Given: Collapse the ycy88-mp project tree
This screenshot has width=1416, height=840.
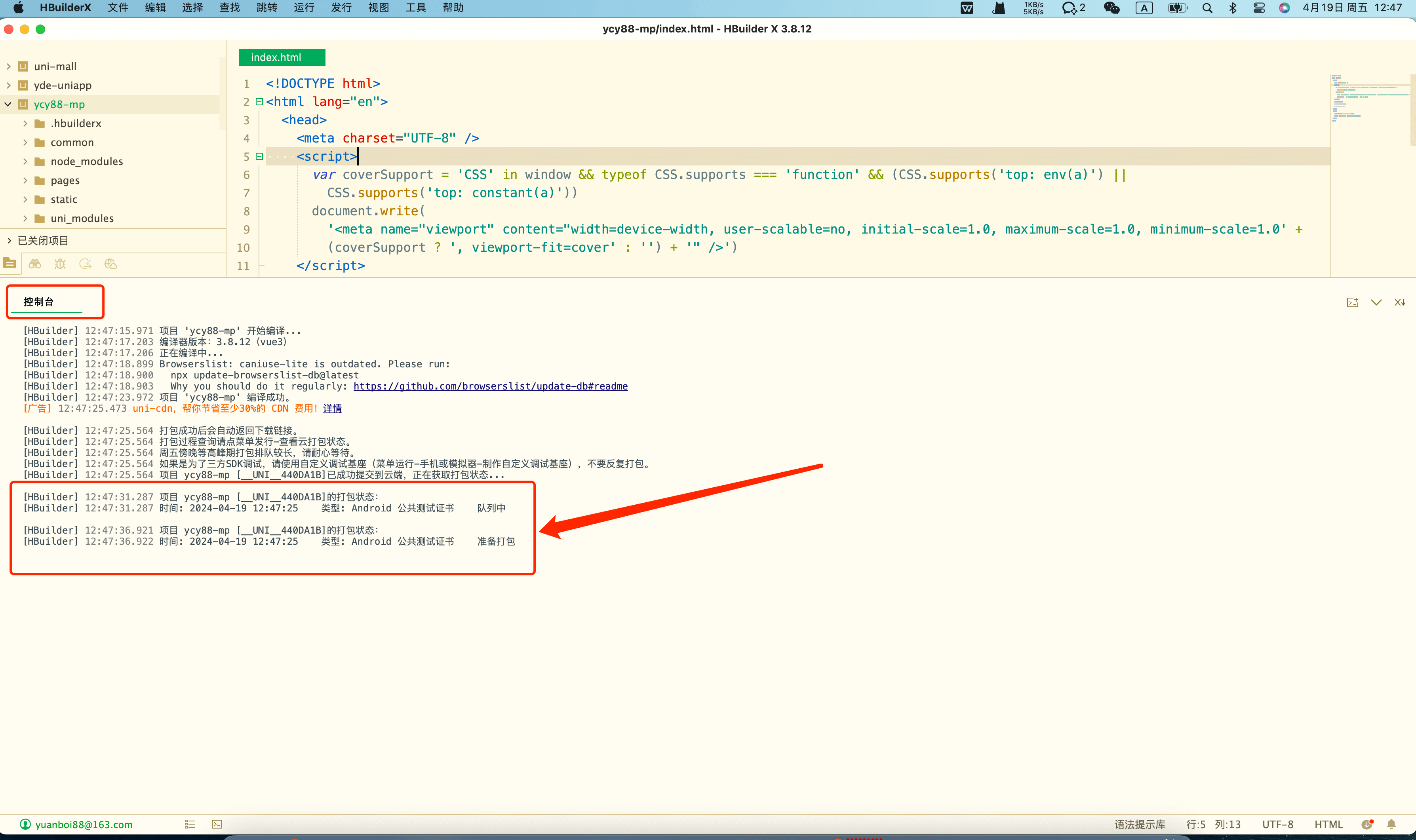Looking at the screenshot, I should tap(8, 104).
